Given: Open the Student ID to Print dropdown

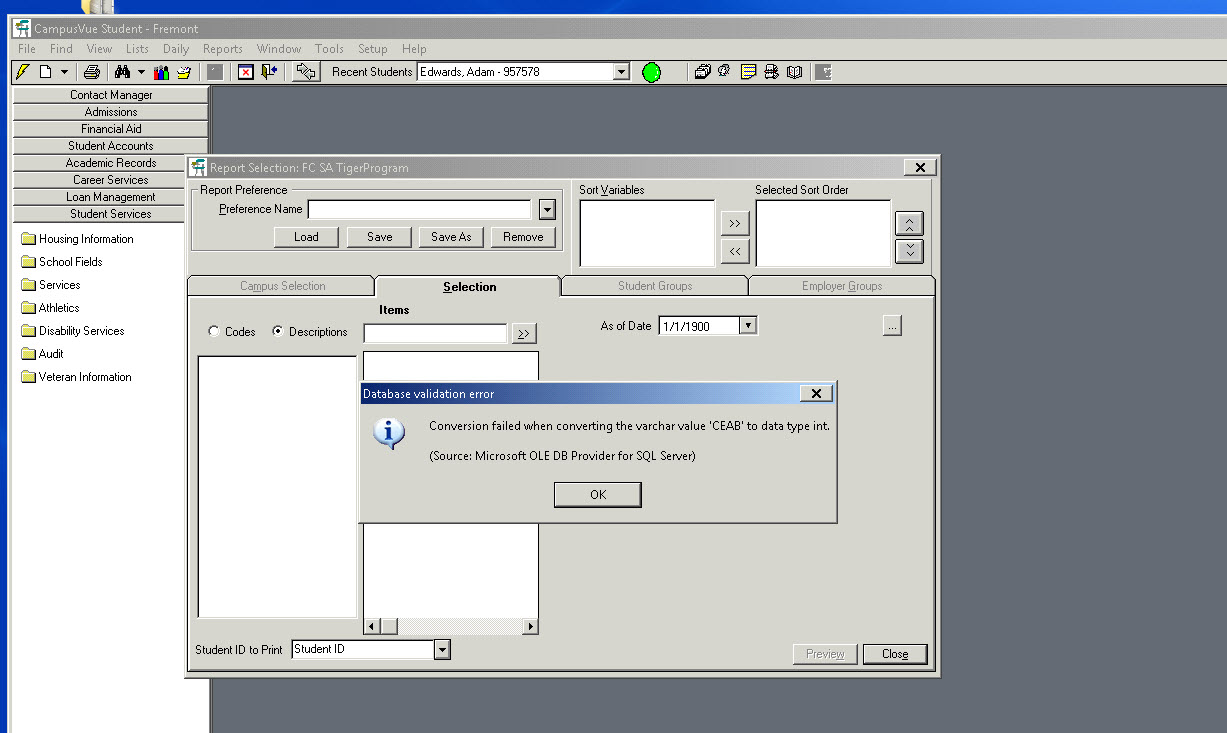Looking at the screenshot, I should [x=441, y=649].
